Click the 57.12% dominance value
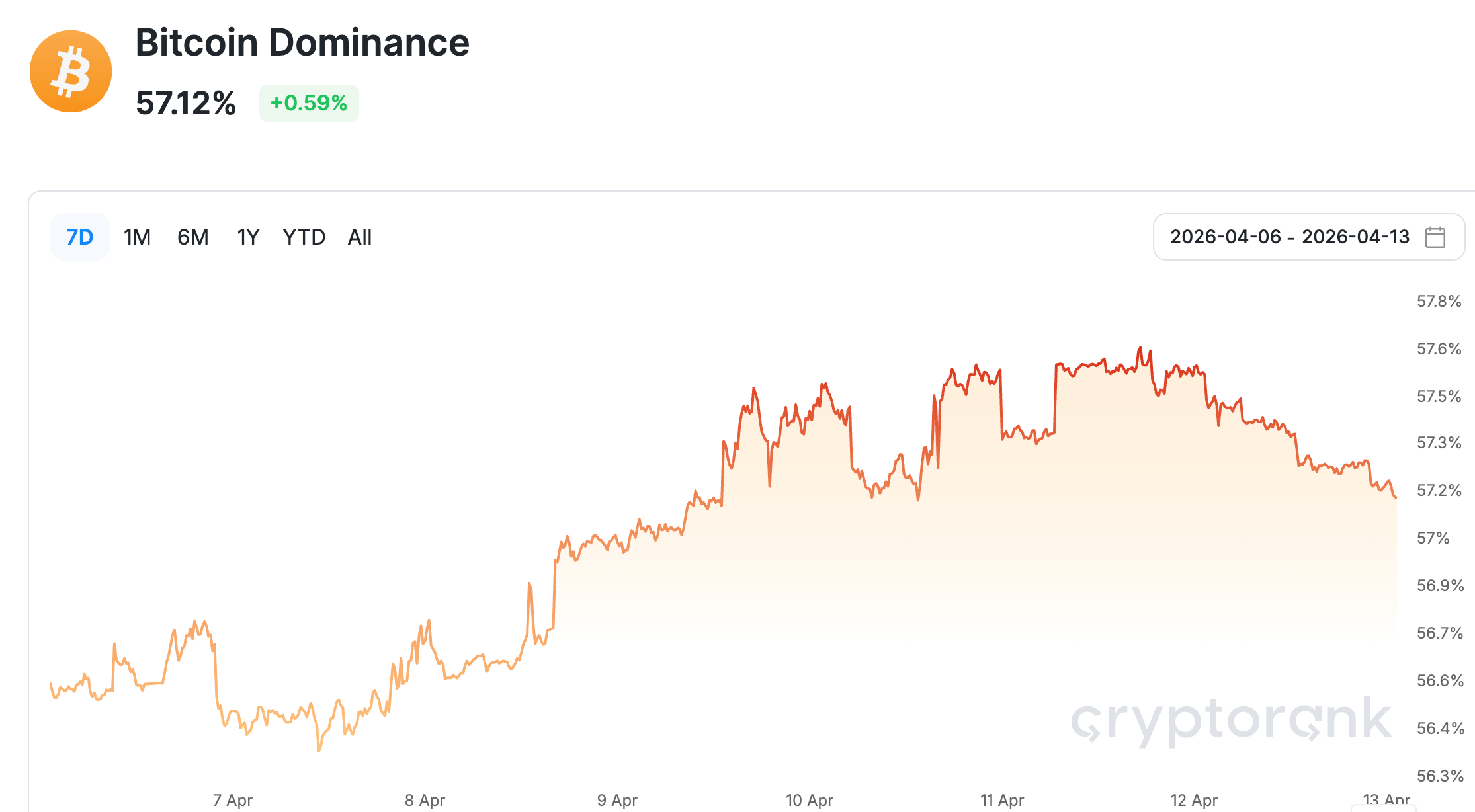 (186, 103)
